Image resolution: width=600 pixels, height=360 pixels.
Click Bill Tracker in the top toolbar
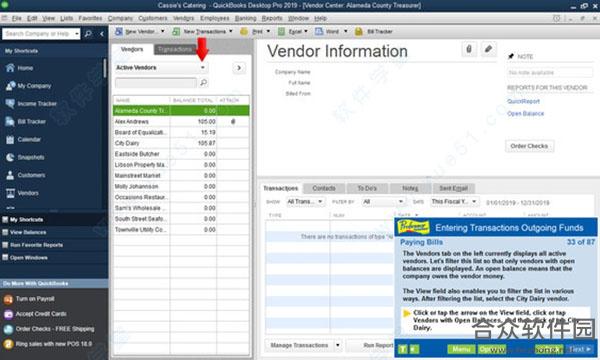[374, 31]
